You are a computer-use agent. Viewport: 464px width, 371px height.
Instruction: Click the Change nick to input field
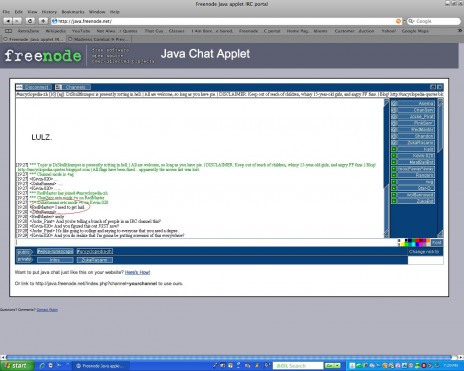click(426, 260)
